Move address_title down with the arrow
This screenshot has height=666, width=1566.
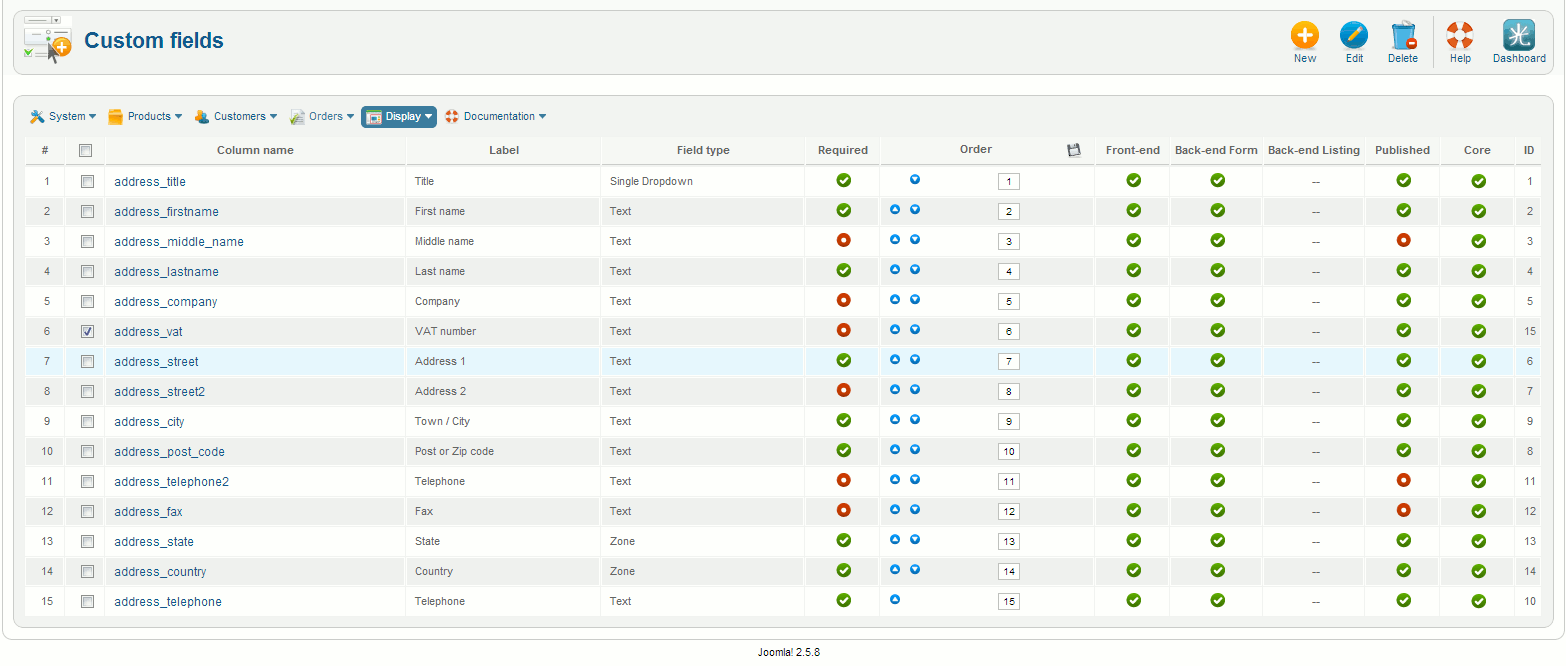[915, 180]
